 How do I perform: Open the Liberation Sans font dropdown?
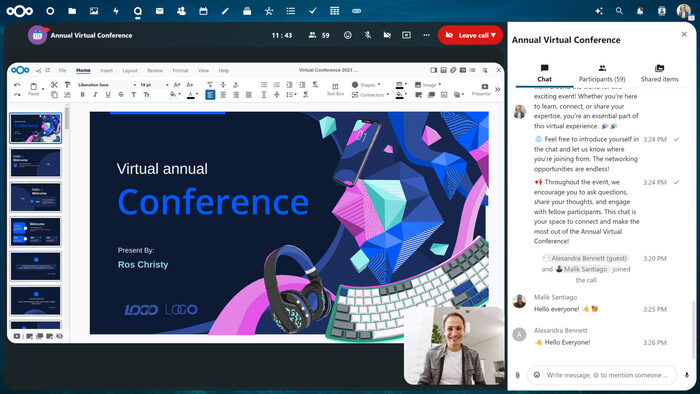coord(106,85)
